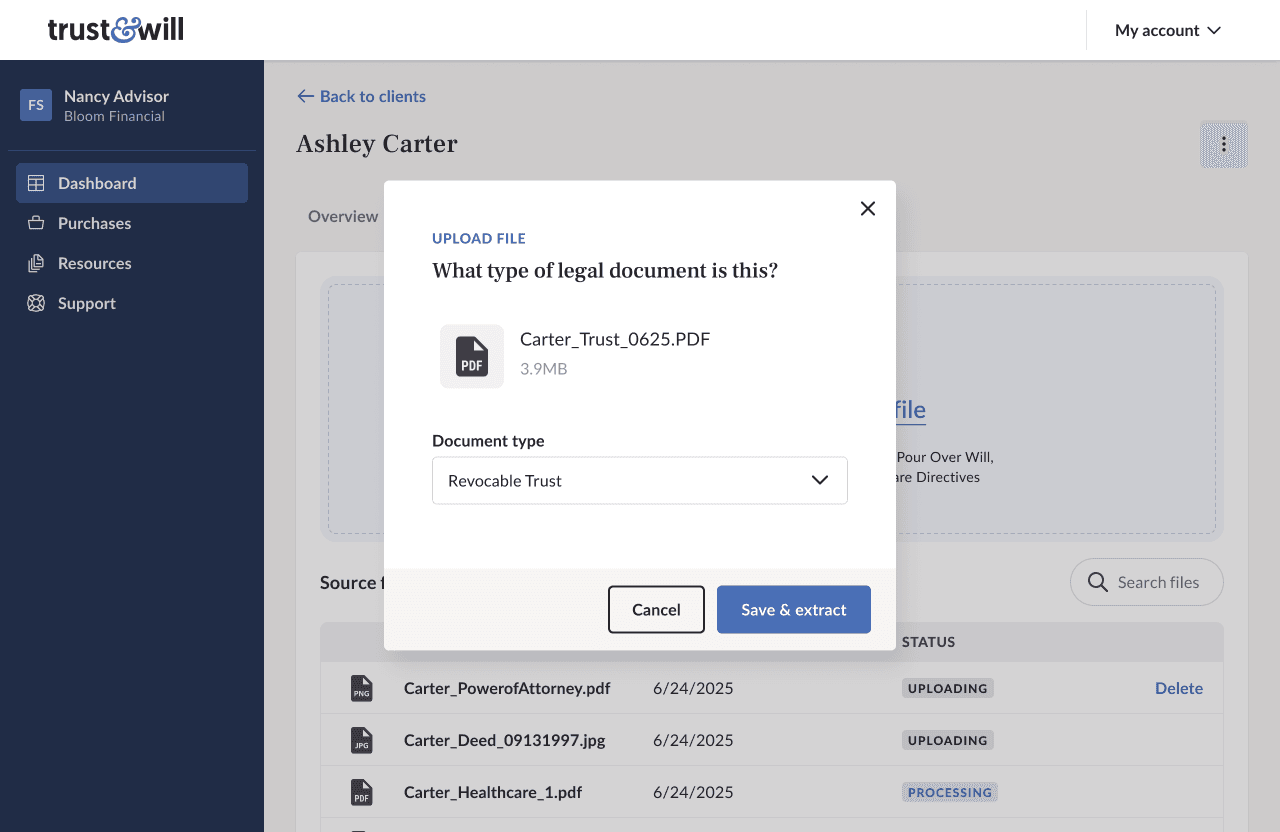The height and width of the screenshot is (832, 1280).
Task: Open the Document type dropdown
Action: point(639,480)
